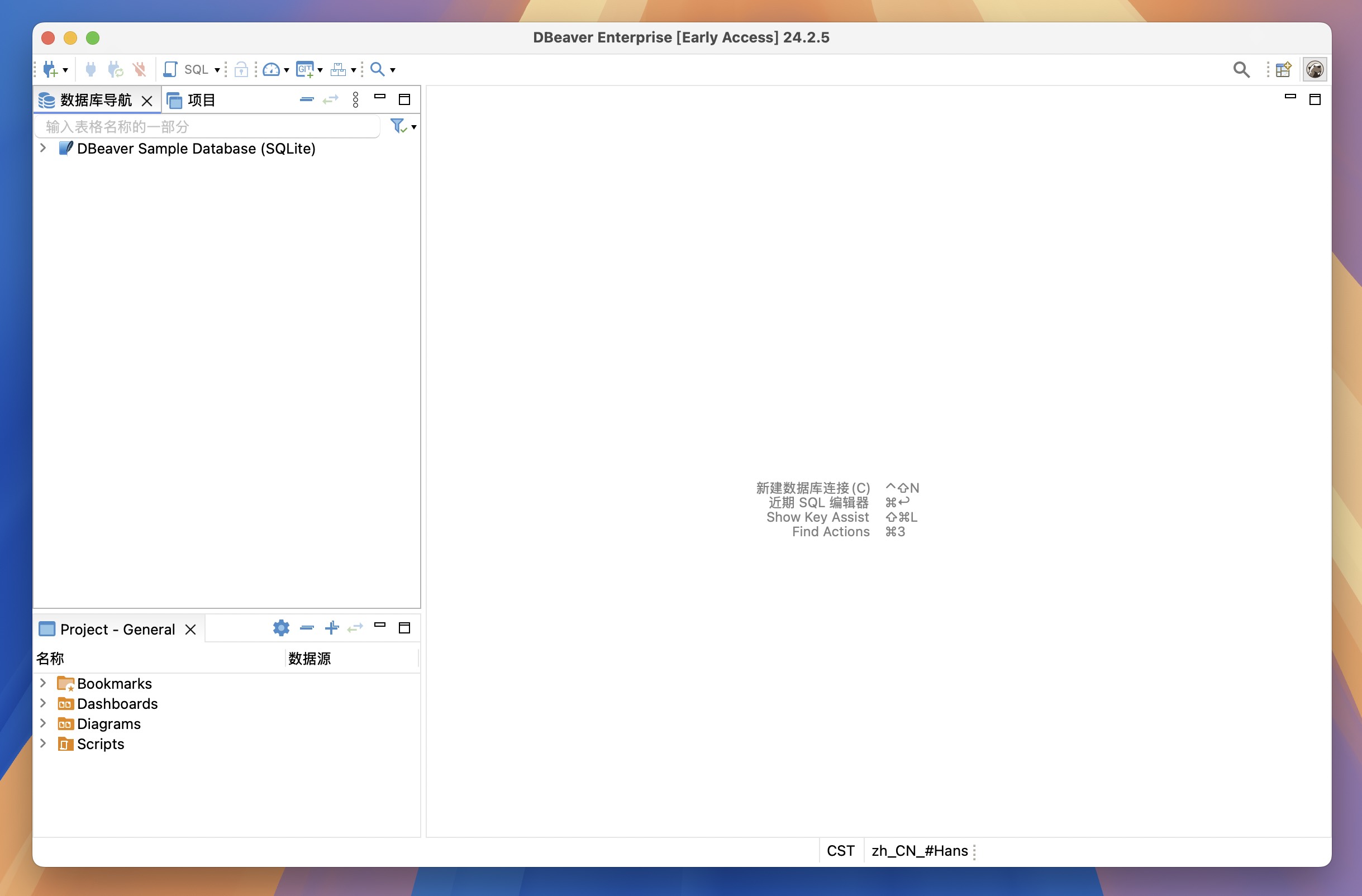Viewport: 1362px width, 896px height.
Task: Open the New Connection dropdown arrow
Action: tap(65, 70)
